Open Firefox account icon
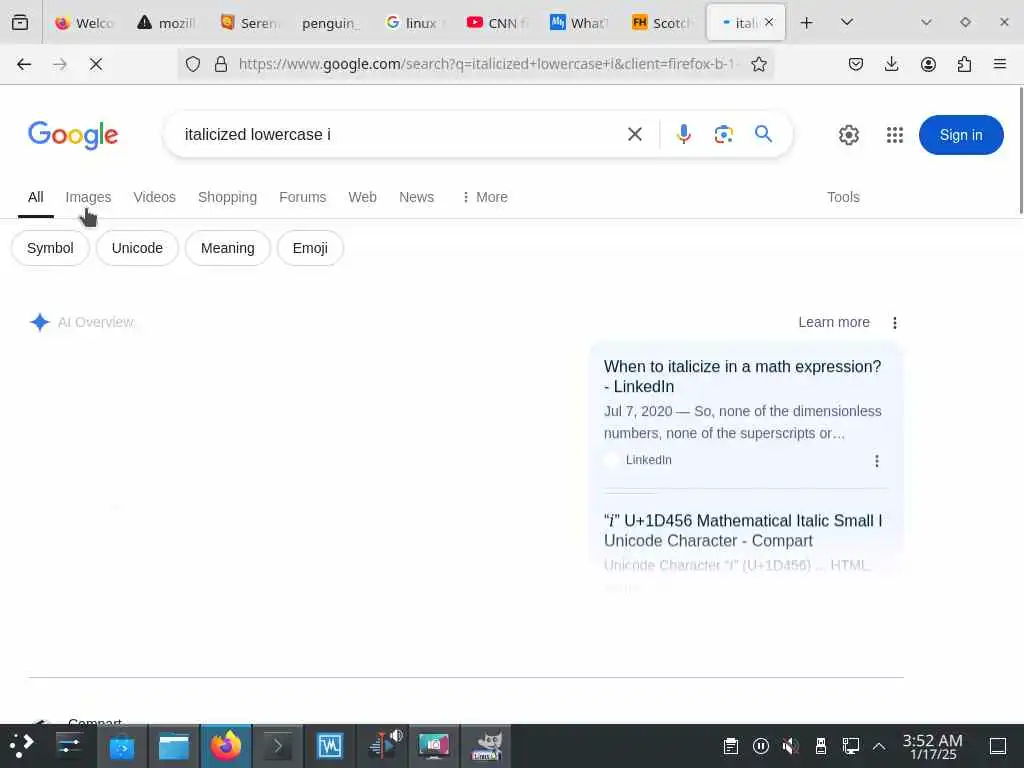Viewport: 1024px width, 768px height. 928,64
